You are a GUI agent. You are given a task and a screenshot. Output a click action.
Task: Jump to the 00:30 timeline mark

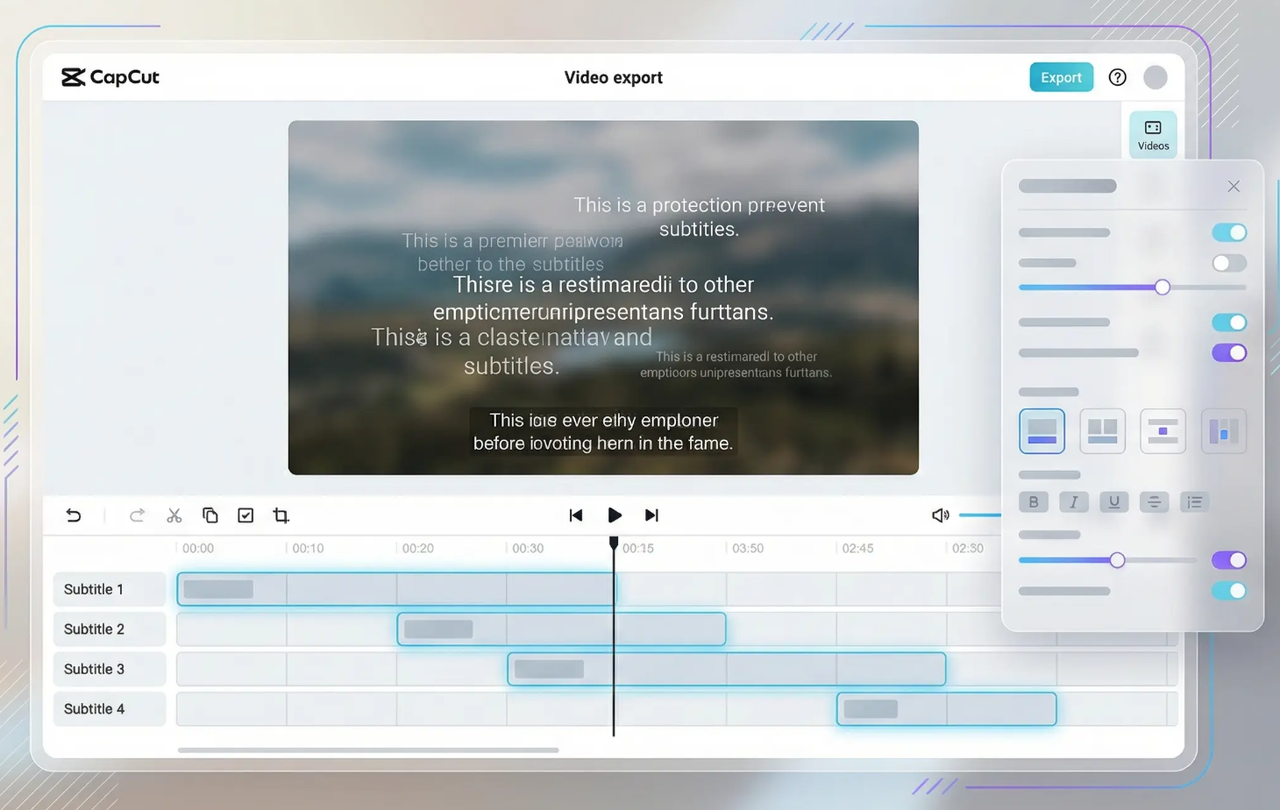coord(528,548)
